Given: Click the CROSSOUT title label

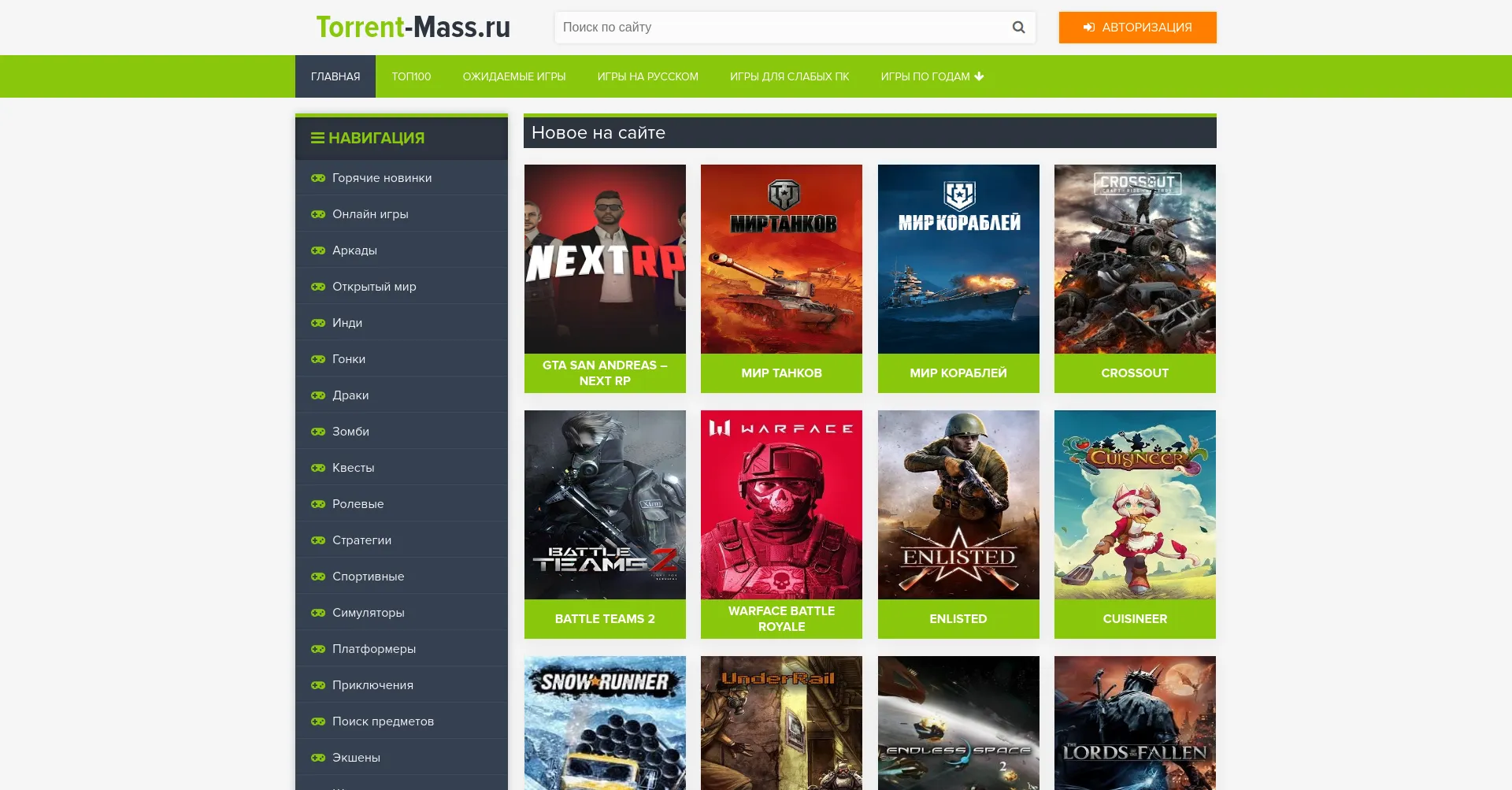Looking at the screenshot, I should point(1135,373).
